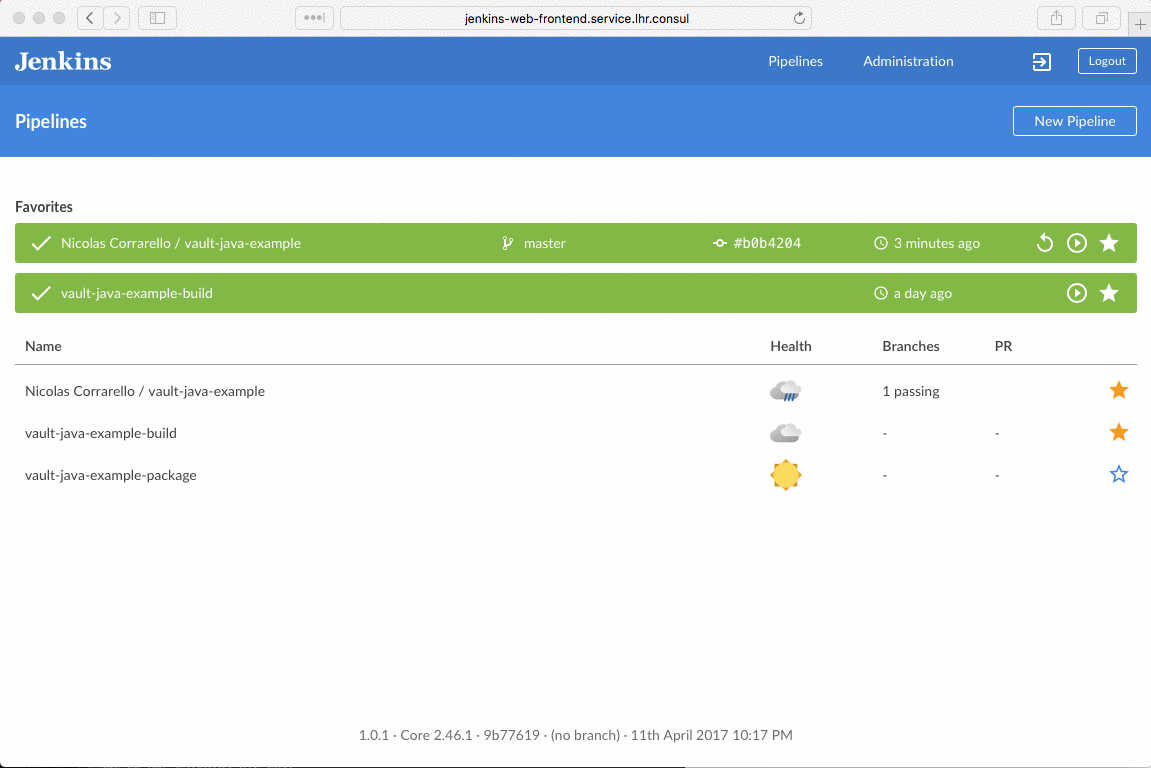
Task: Click the exit-to-classic arrow icon
Action: pos(1041,62)
